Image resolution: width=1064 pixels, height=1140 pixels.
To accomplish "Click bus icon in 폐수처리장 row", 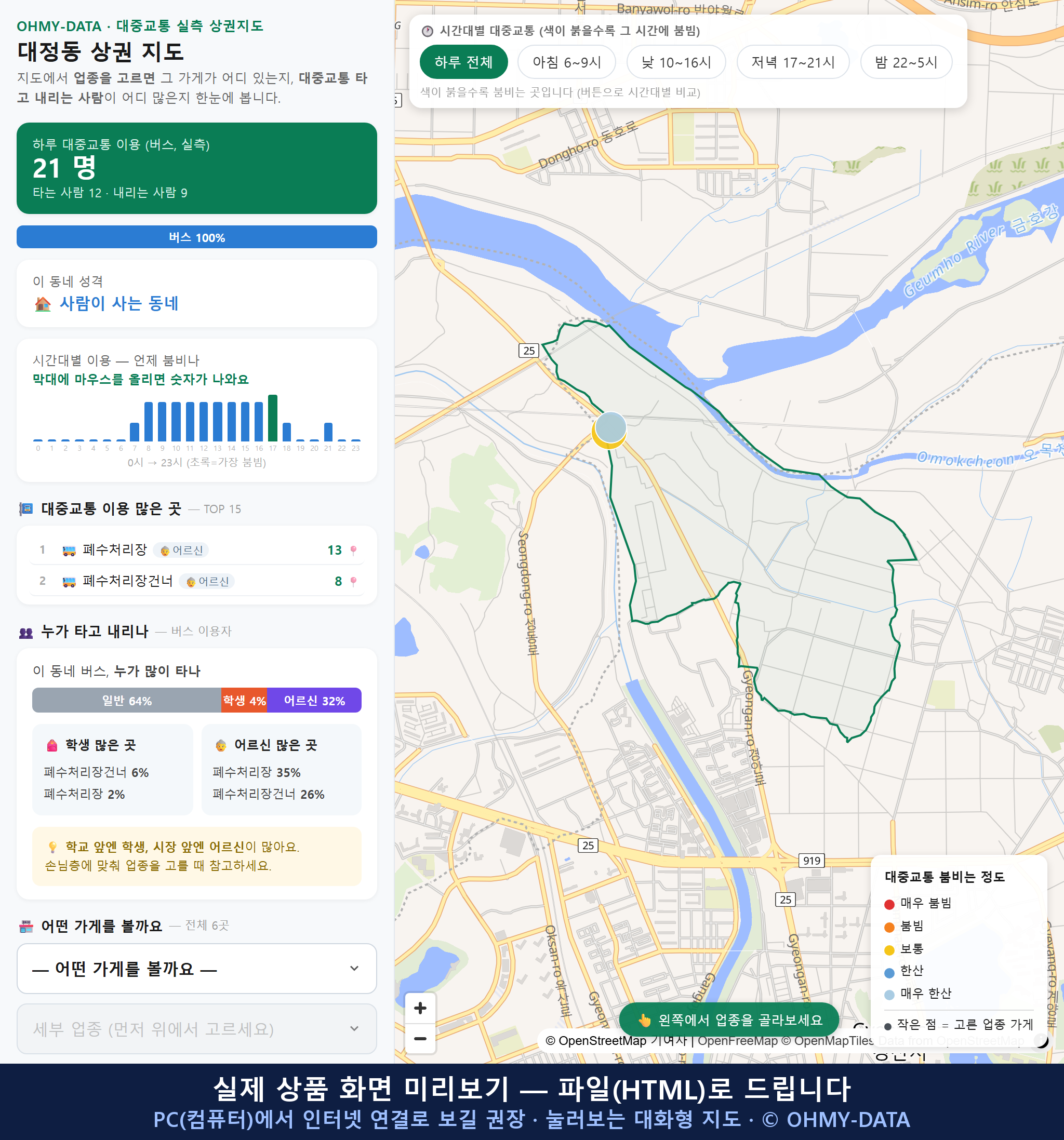I will pyautogui.click(x=69, y=551).
